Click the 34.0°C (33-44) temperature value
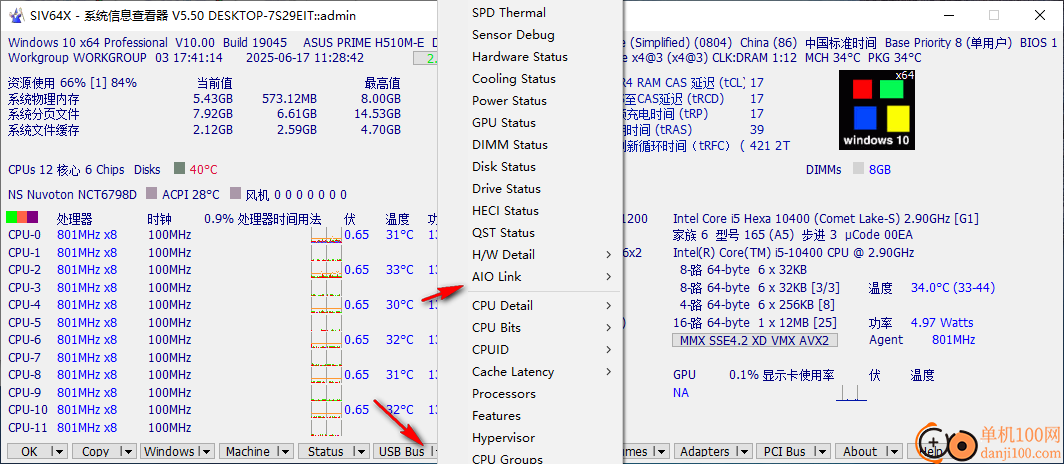The image size is (1064, 464). point(953,288)
